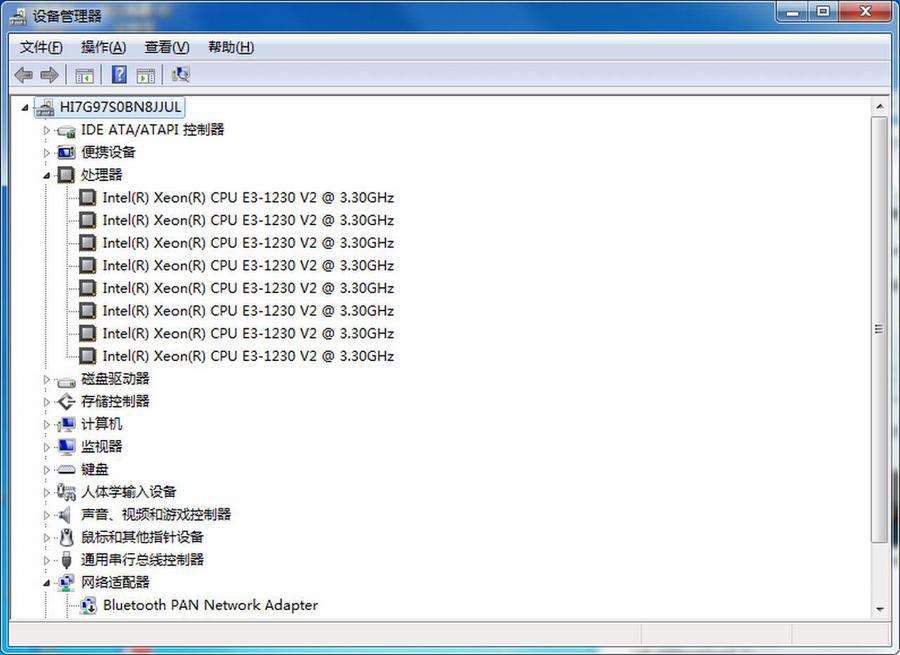Click the 声音、视频和游戏控制器 speaker icon
The image size is (900, 655).
[65, 515]
